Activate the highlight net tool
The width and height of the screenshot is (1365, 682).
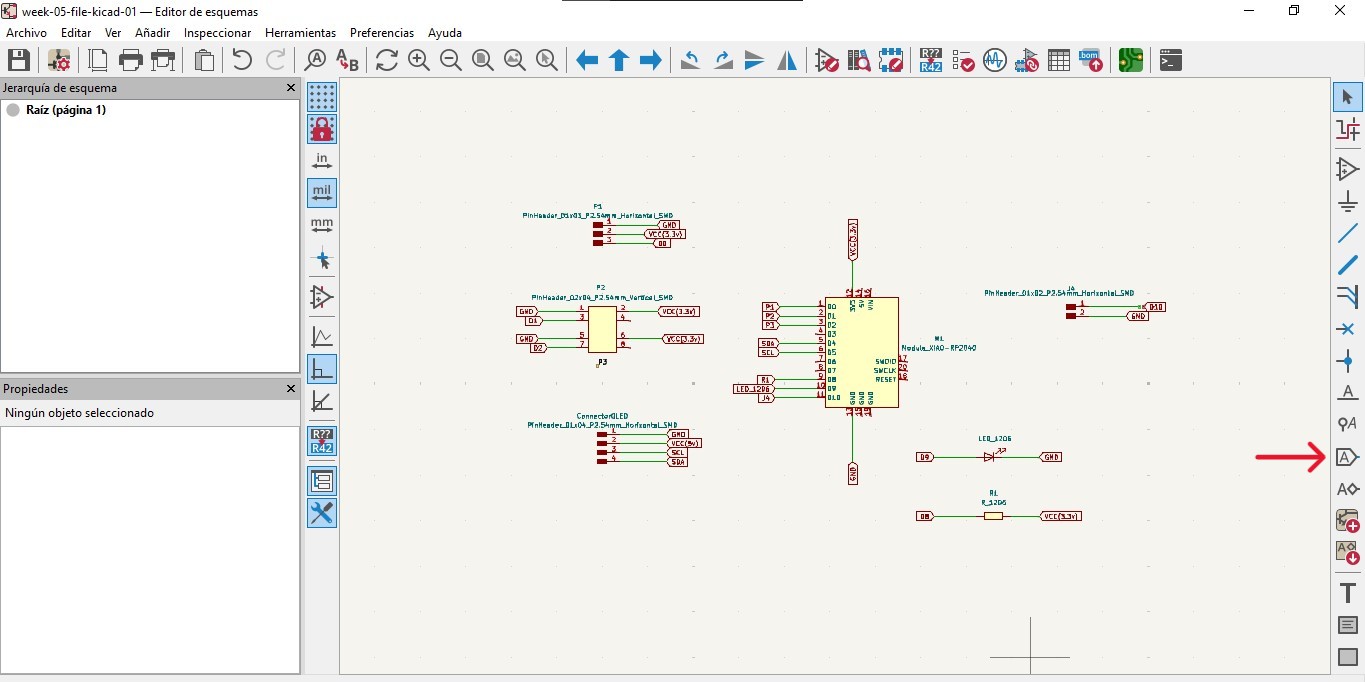point(1347,129)
